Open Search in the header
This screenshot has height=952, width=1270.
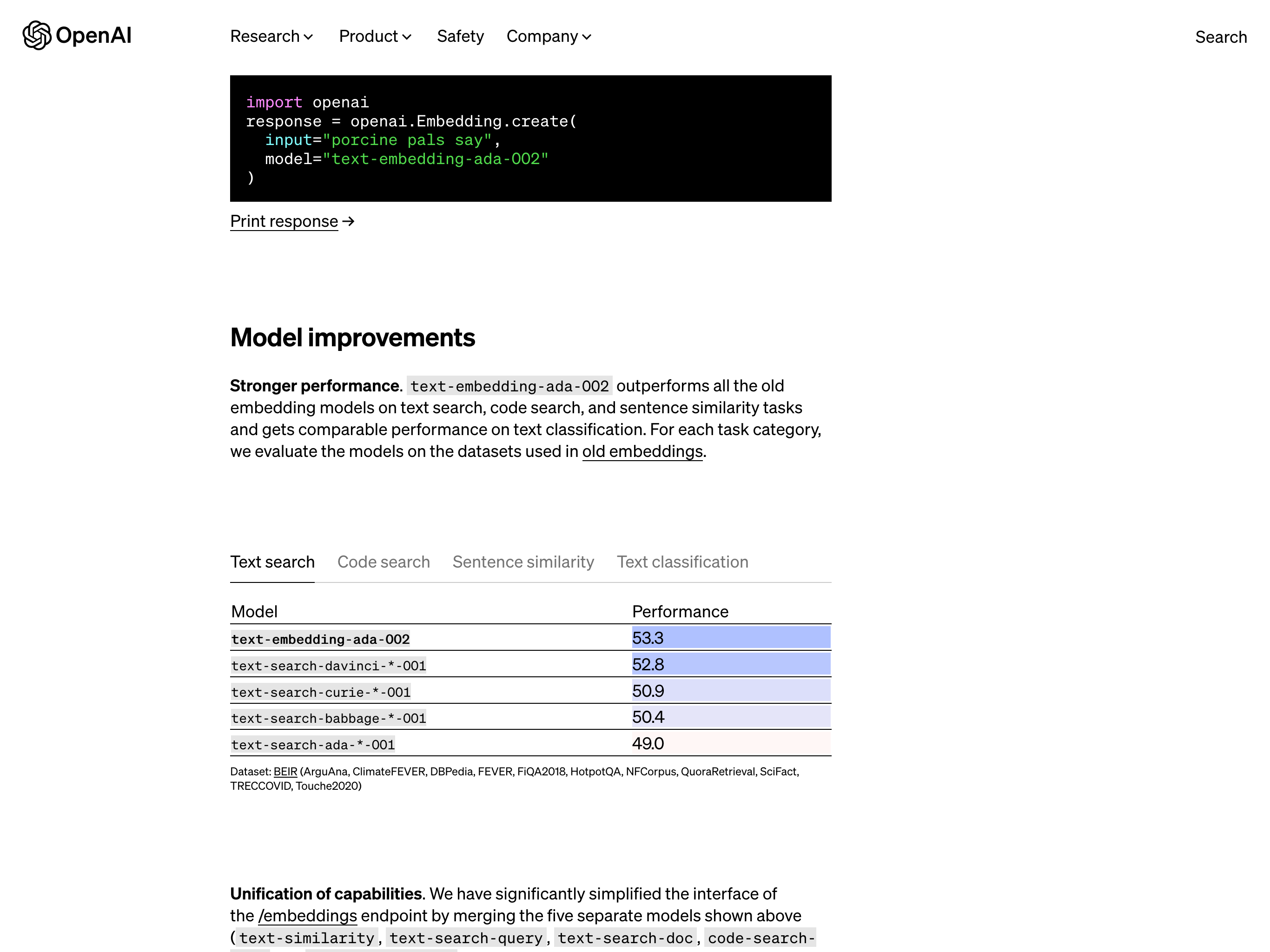[x=1221, y=37]
